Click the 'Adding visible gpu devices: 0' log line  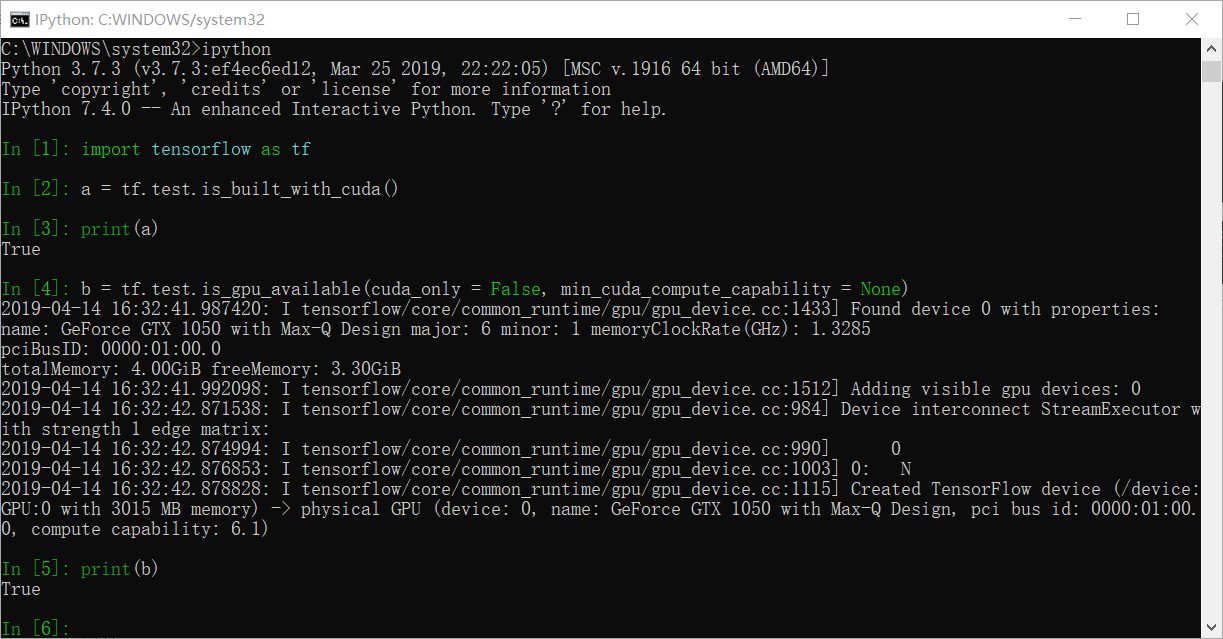pos(571,389)
